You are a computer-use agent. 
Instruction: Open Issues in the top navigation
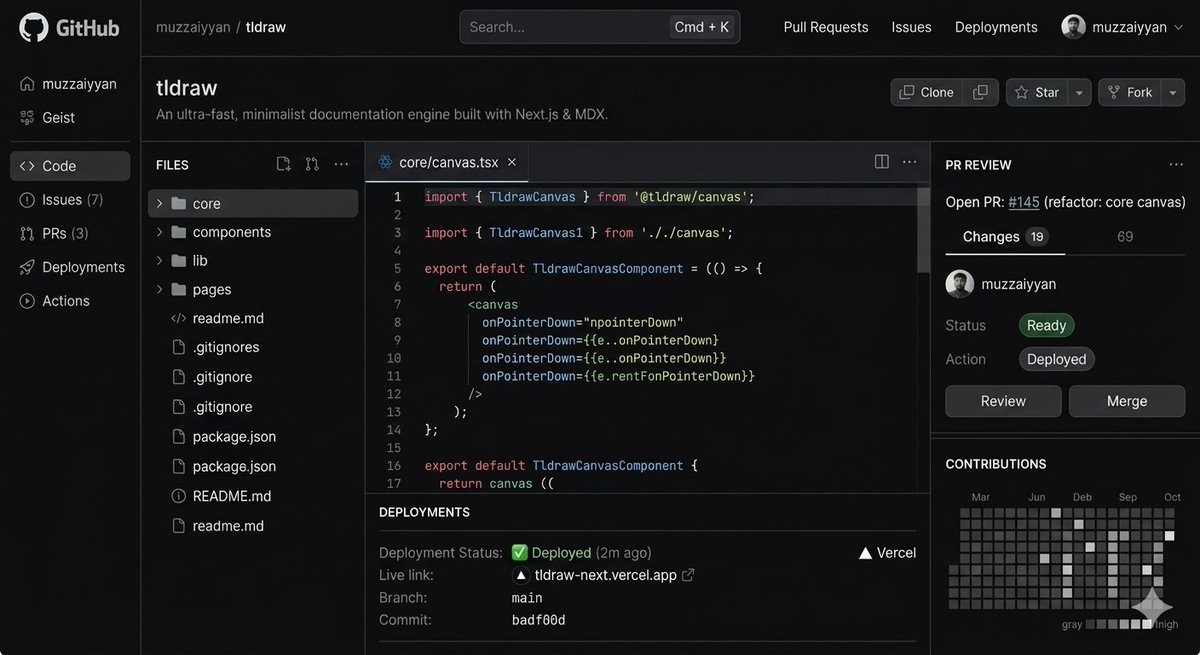[912, 27]
